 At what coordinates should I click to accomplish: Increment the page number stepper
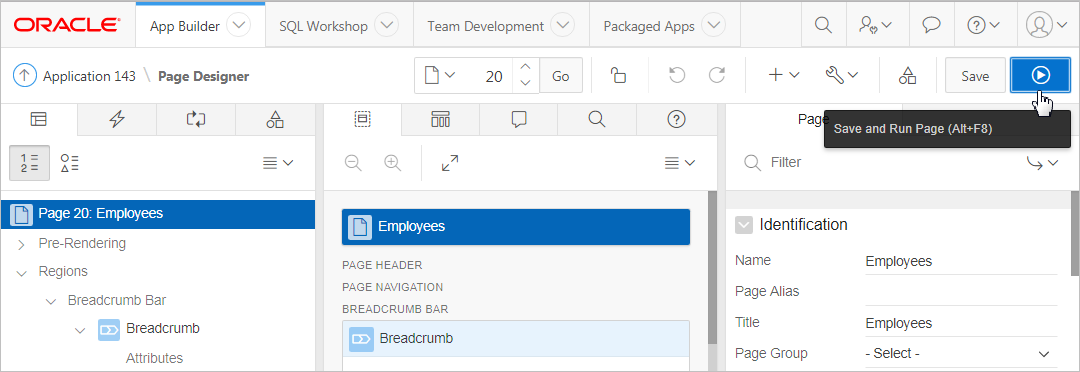[x=525, y=68]
